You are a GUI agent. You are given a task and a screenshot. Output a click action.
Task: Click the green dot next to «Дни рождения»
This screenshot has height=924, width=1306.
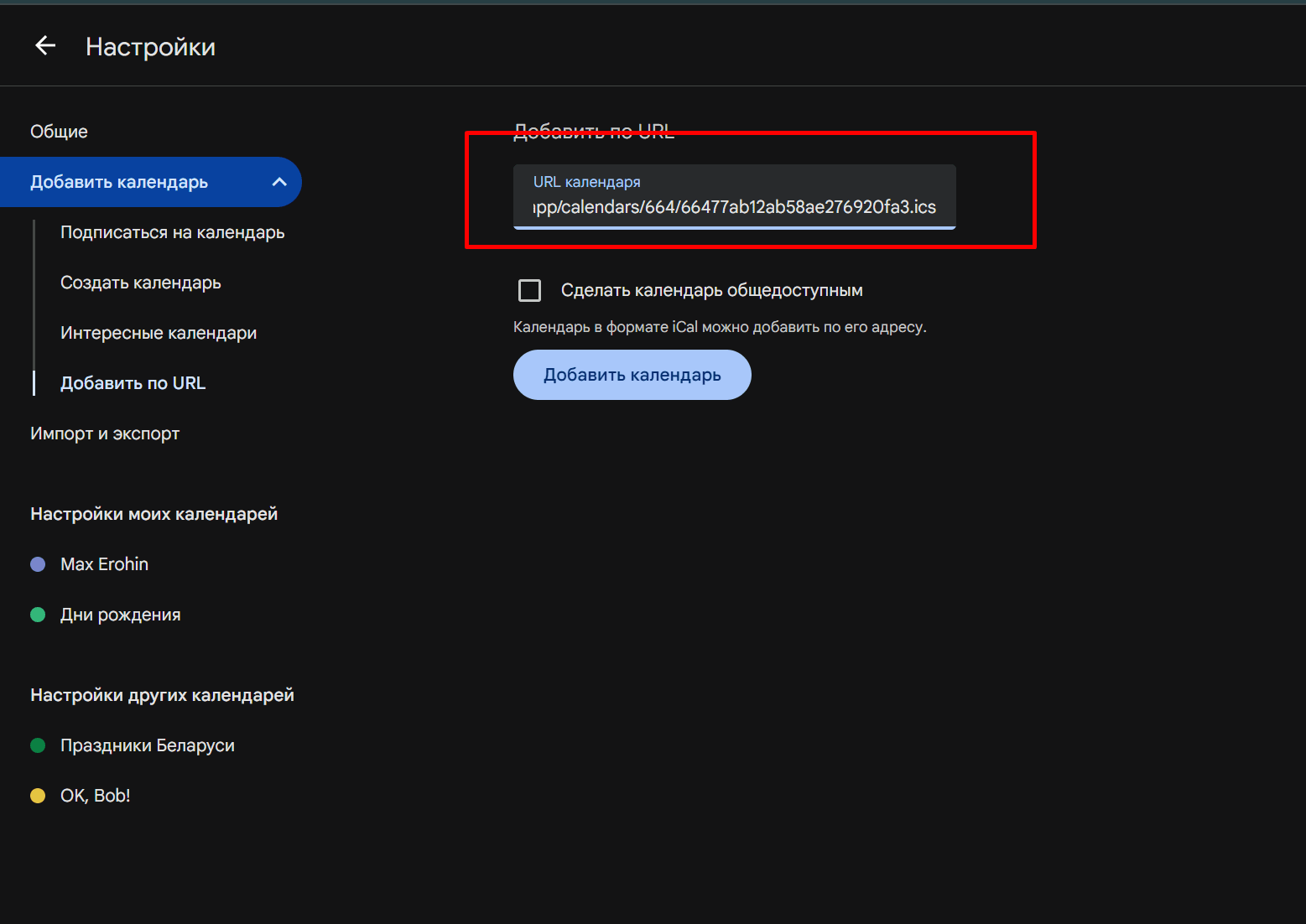[x=38, y=614]
